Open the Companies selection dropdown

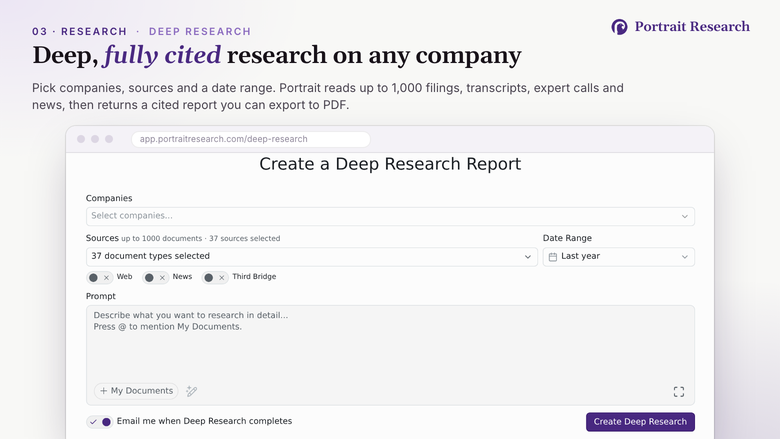tap(390, 216)
